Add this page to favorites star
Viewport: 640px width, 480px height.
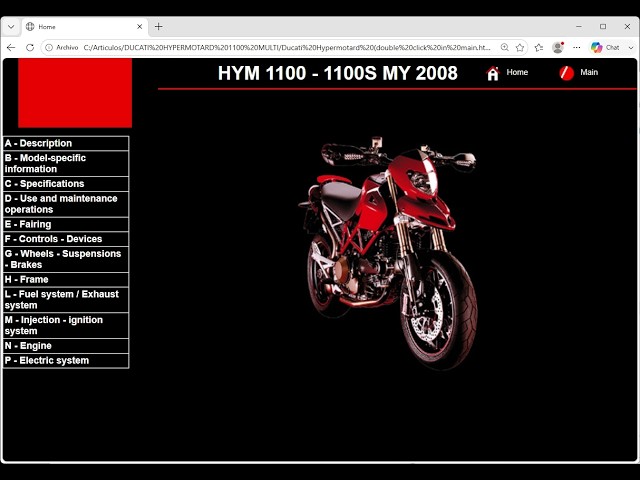520,47
